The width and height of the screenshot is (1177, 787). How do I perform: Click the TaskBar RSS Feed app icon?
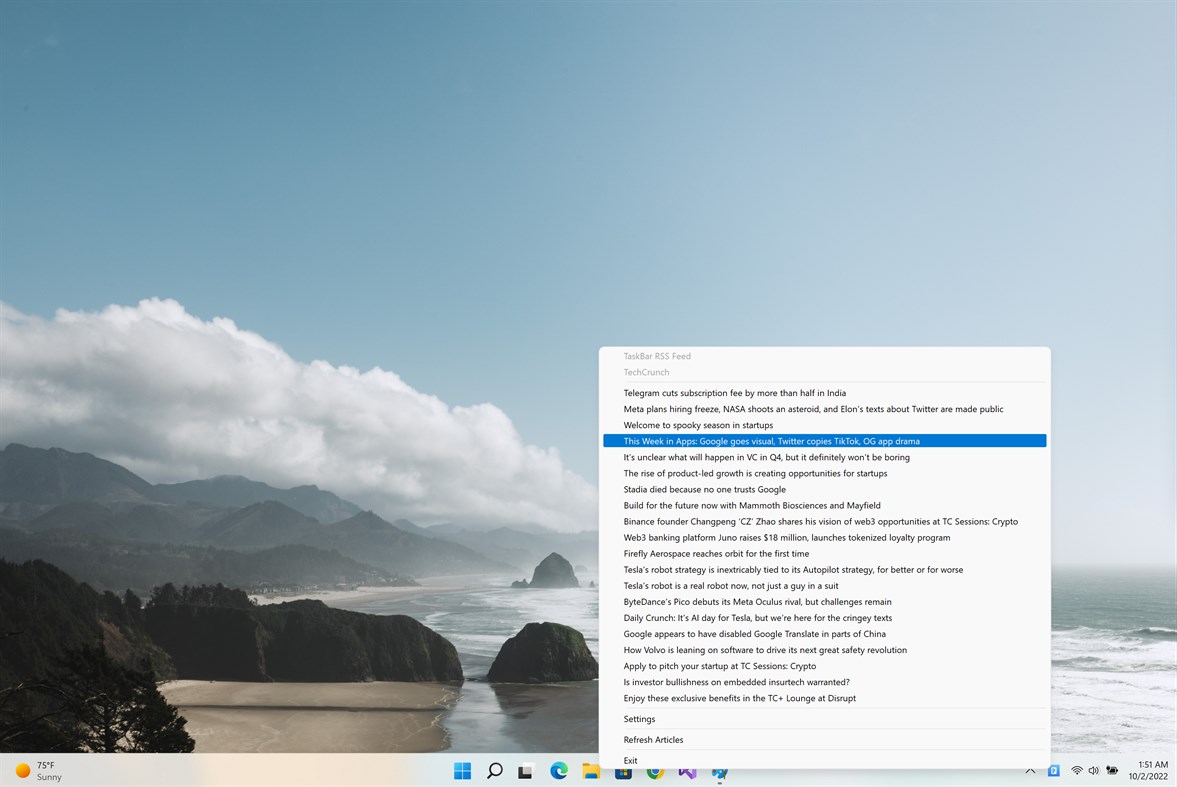pyautogui.click(x=719, y=771)
